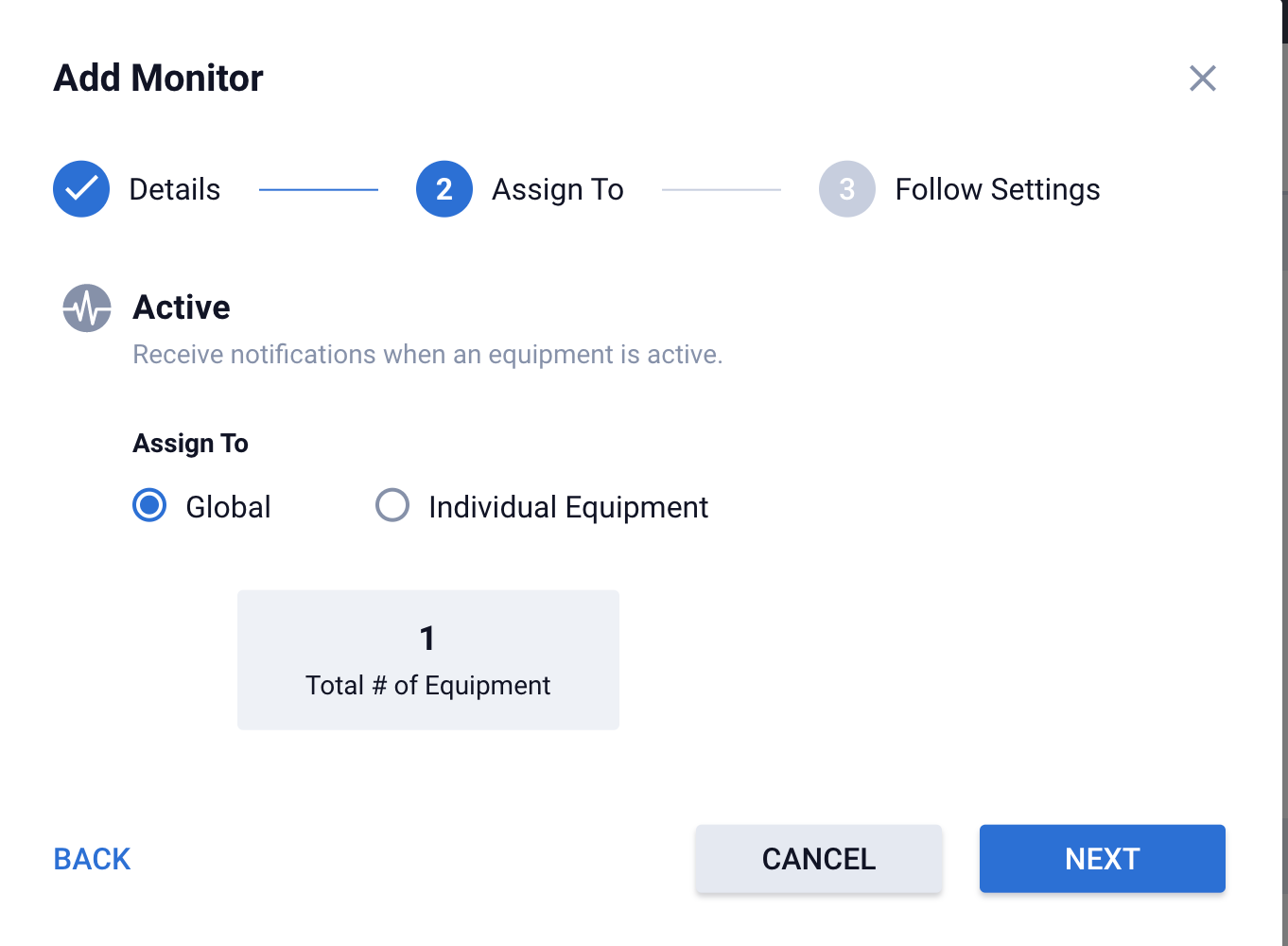Jump to the Follow Settings step label
Image resolution: width=1288 pixels, height=946 pixels.
tap(997, 189)
